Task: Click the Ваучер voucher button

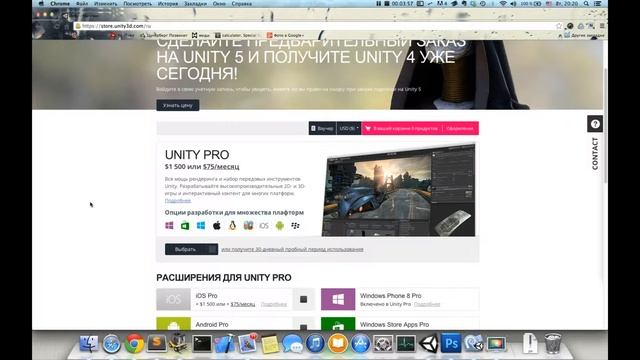Action: 322,128
